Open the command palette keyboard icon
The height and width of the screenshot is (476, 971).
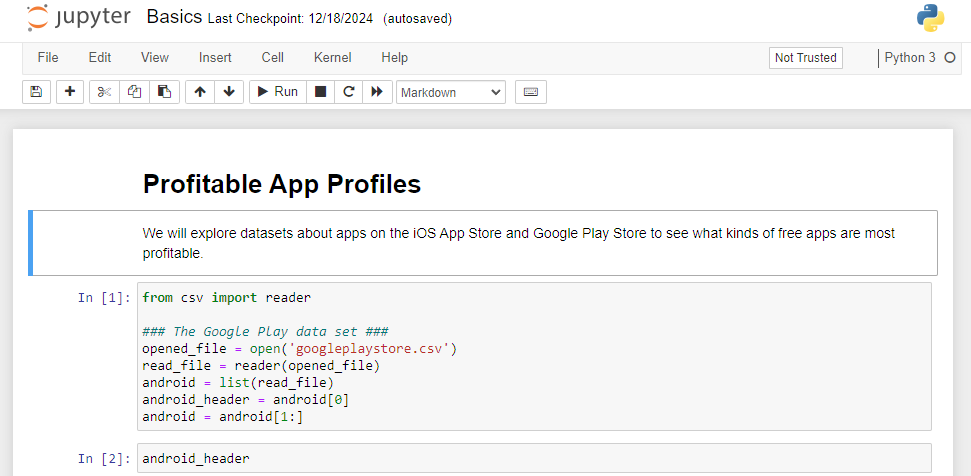[x=531, y=92]
